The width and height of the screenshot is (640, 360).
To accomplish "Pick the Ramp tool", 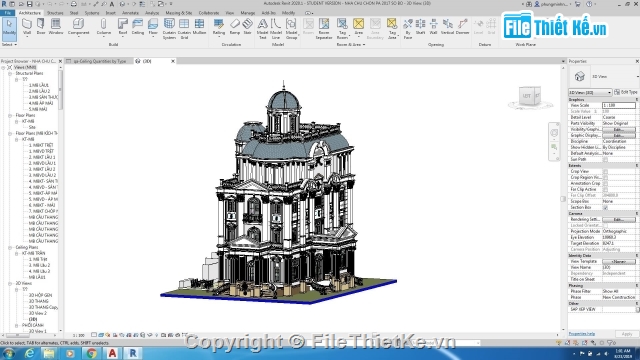I will click(235, 27).
